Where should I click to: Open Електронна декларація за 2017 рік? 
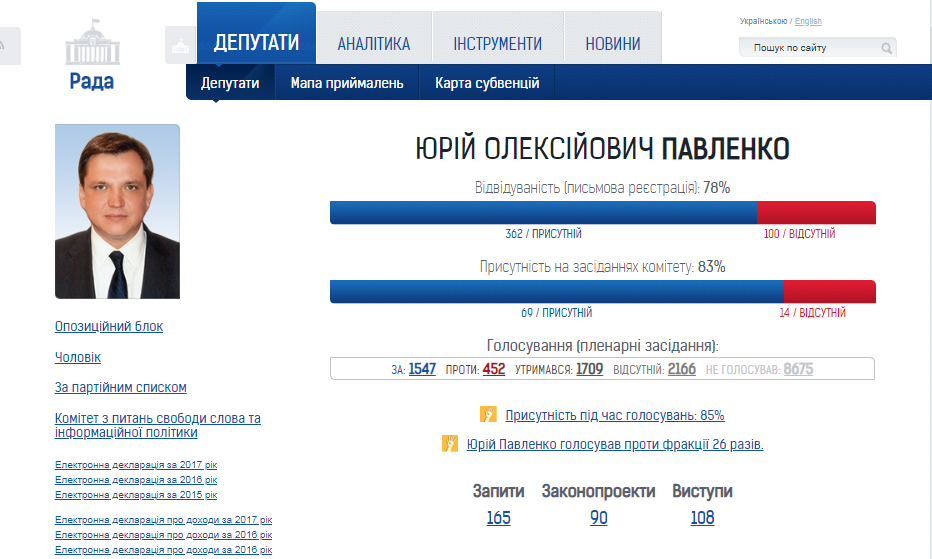(x=136, y=464)
